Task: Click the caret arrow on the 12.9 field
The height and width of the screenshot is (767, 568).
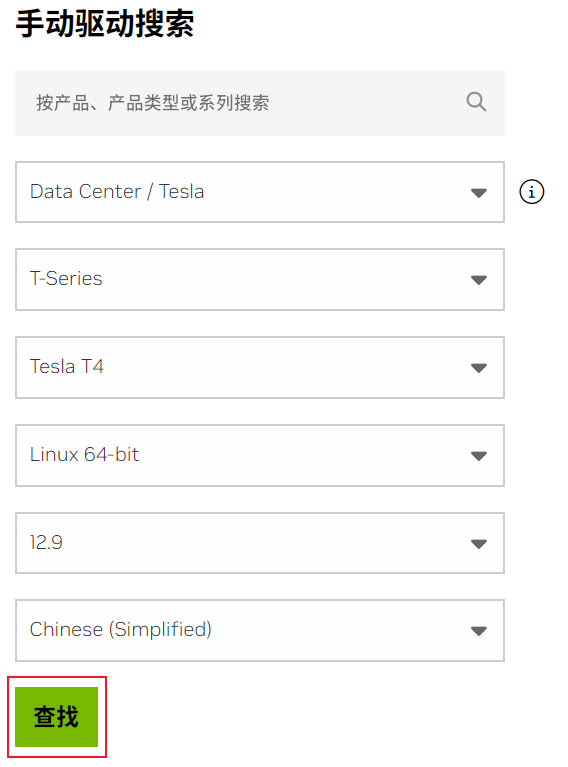Action: [478, 543]
